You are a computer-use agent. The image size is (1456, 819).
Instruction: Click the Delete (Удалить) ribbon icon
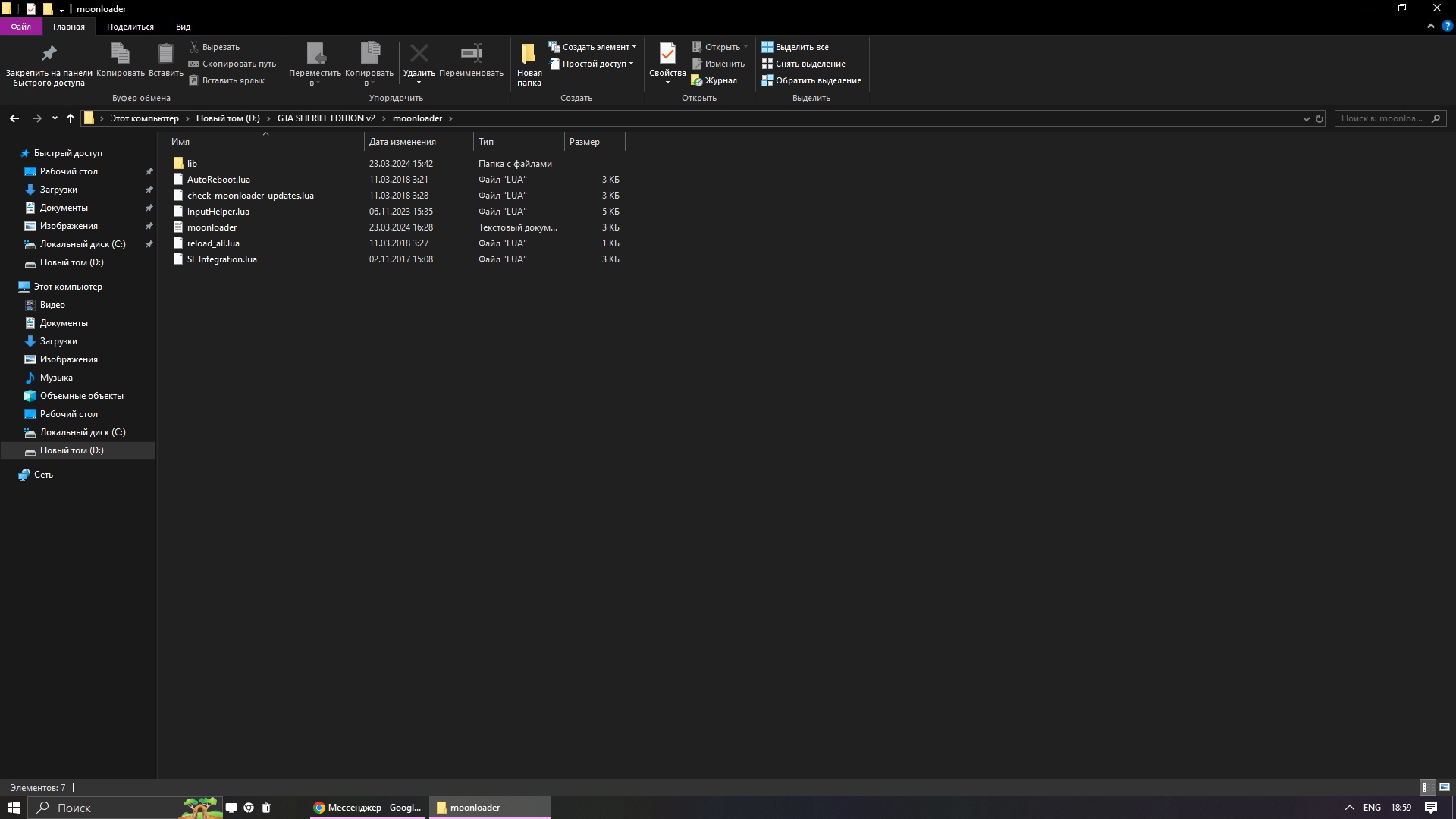[419, 55]
